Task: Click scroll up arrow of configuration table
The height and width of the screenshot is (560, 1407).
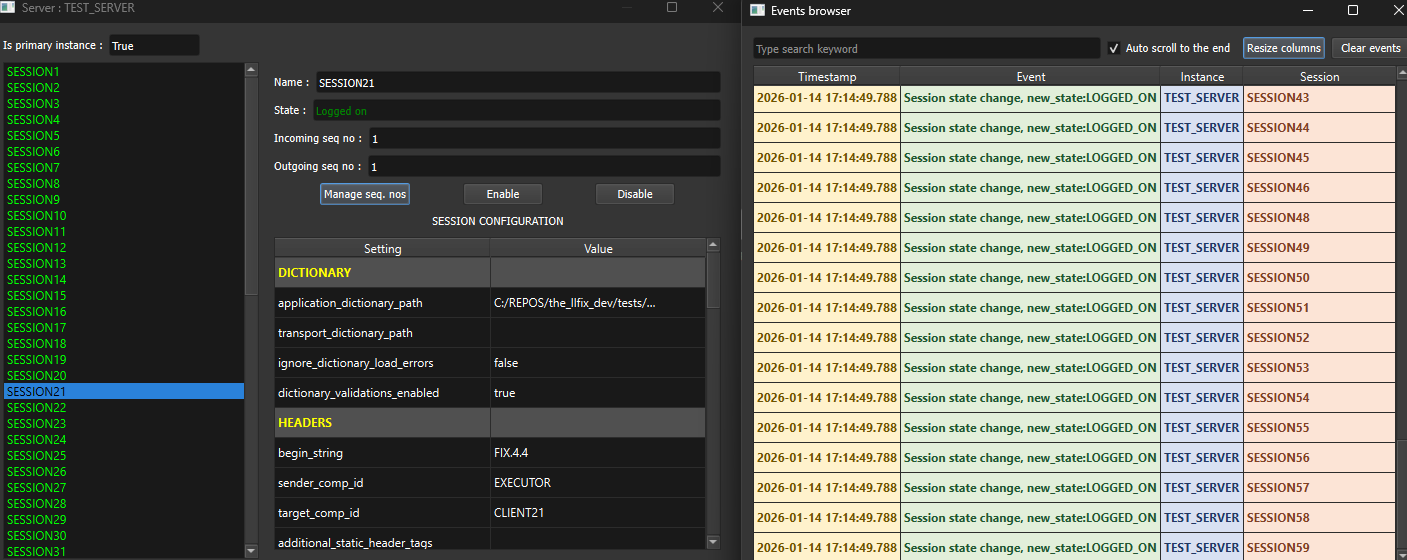Action: (x=713, y=245)
